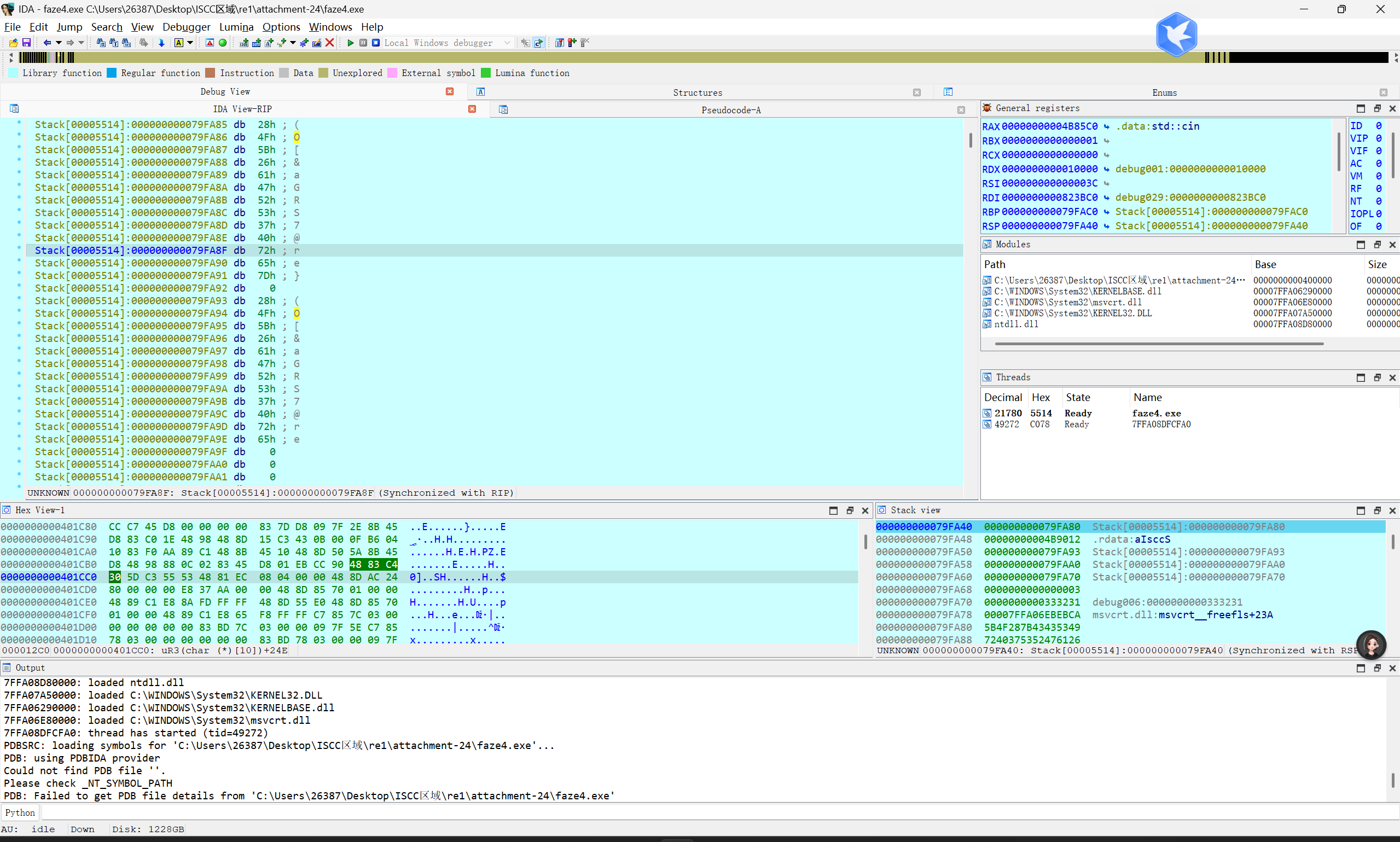Click the Regular function blue color swatch
The height and width of the screenshot is (842, 1400).
[112, 73]
